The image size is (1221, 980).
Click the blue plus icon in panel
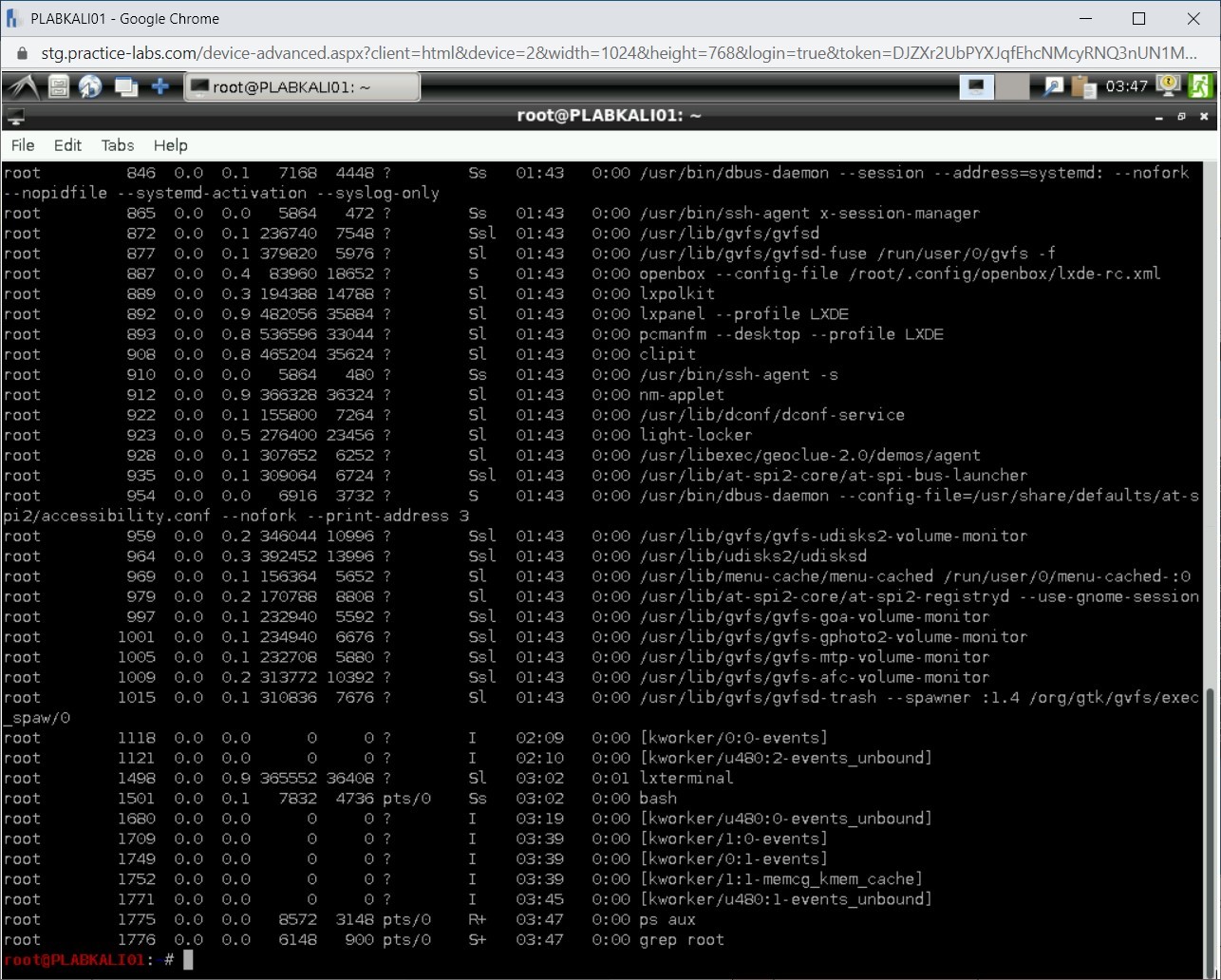[160, 87]
